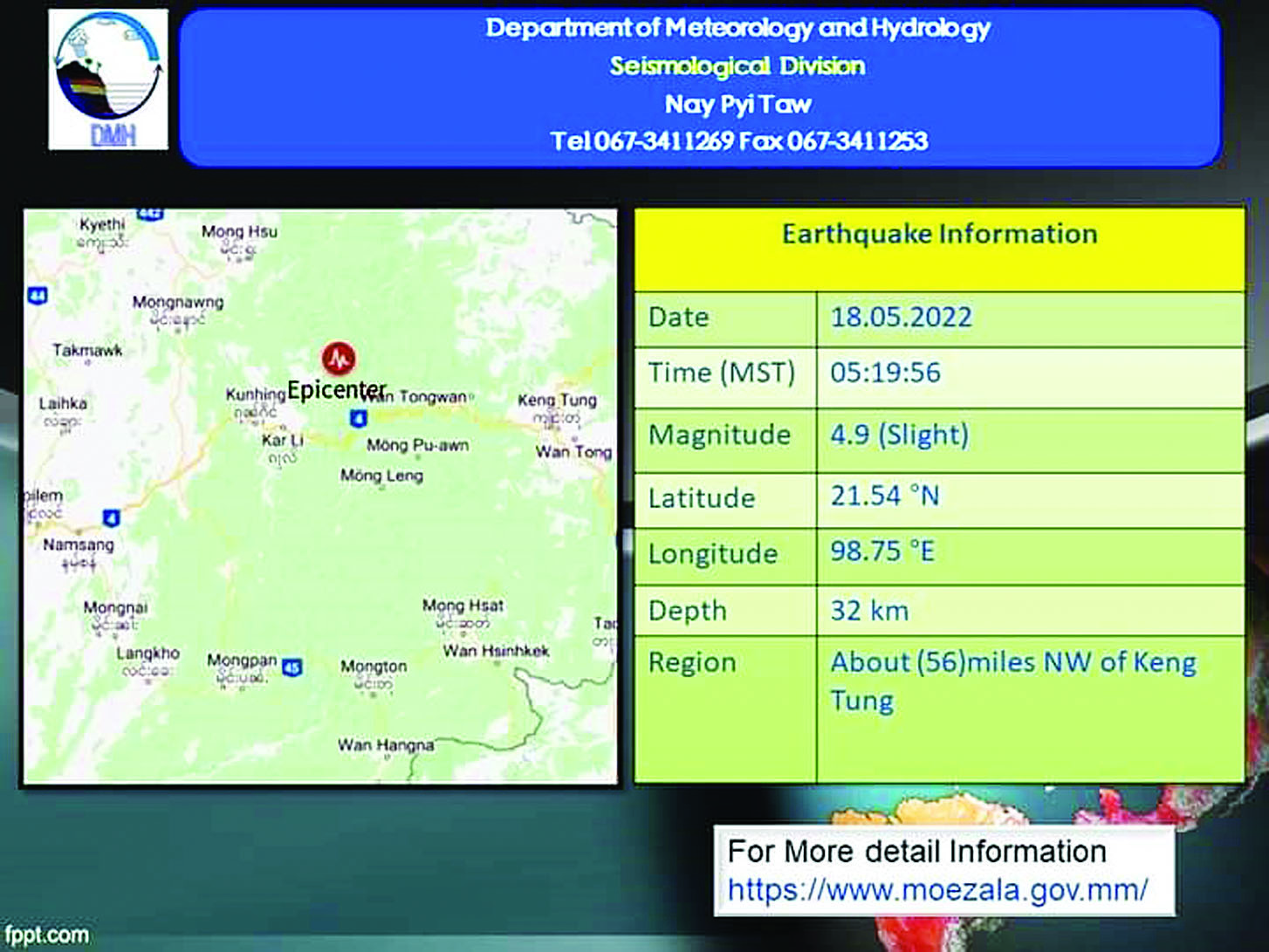Image resolution: width=1269 pixels, height=952 pixels.
Task: Select the Keng Tung label on the map
Action: pyautogui.click(x=557, y=400)
